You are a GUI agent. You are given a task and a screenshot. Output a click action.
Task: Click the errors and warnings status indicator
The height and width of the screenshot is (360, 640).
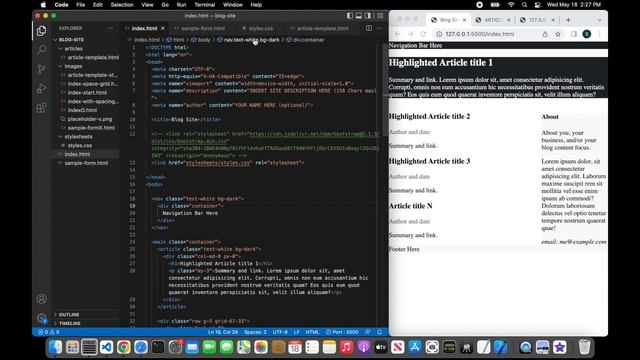click(x=49, y=332)
